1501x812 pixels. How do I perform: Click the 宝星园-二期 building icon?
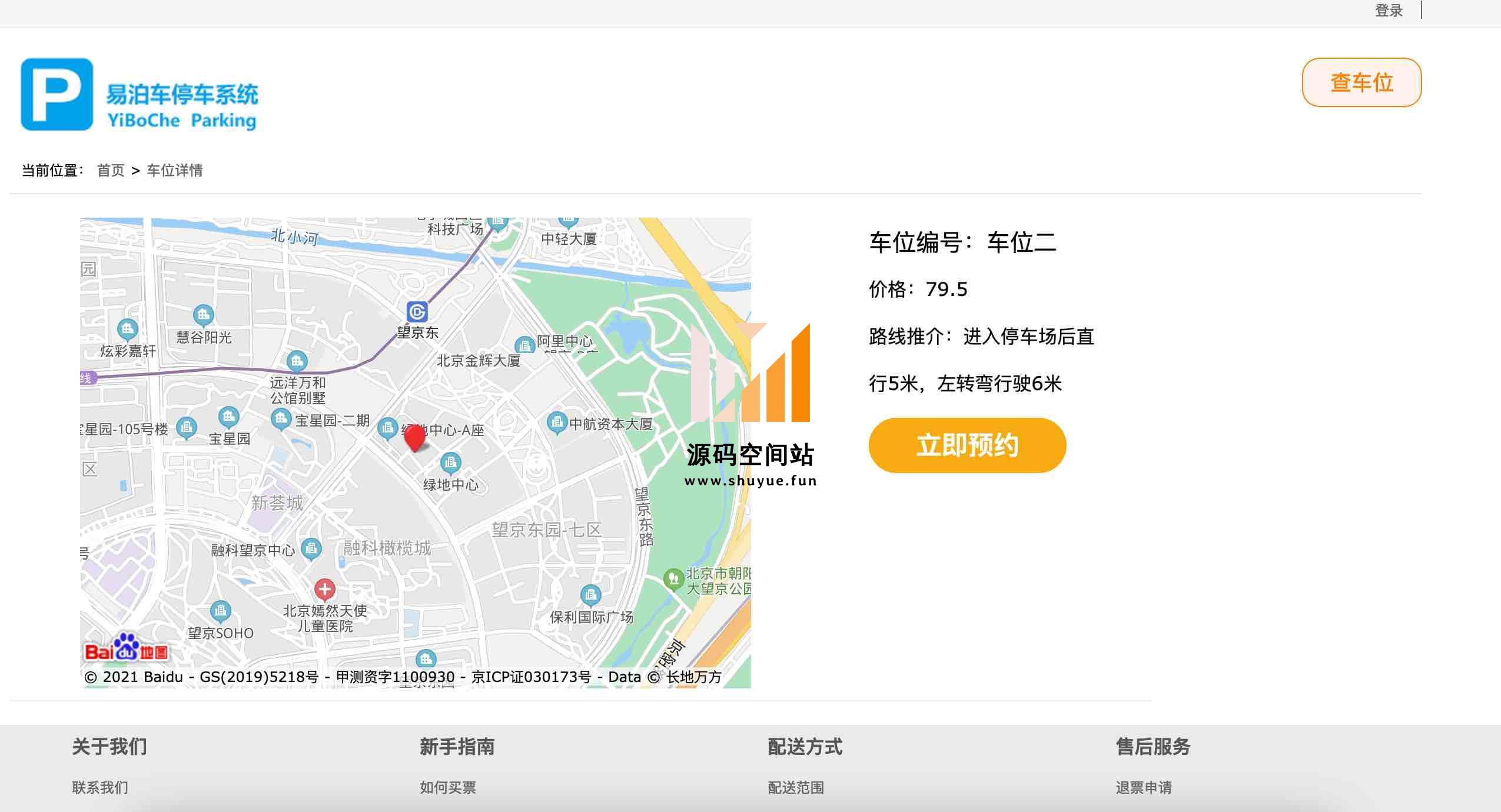point(281,420)
